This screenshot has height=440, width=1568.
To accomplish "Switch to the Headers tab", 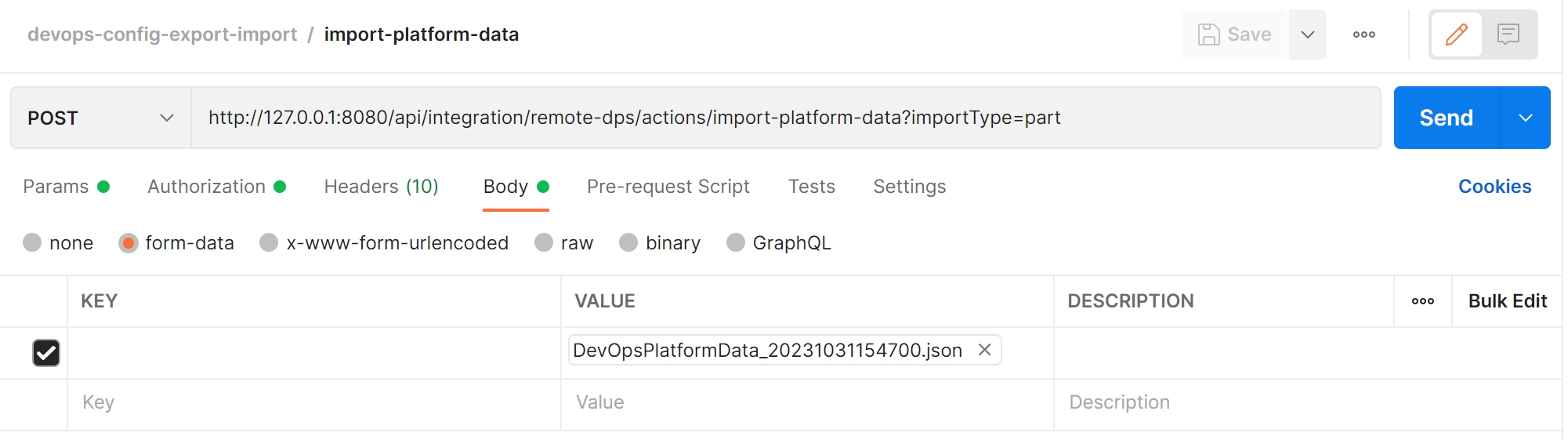I will click(381, 187).
